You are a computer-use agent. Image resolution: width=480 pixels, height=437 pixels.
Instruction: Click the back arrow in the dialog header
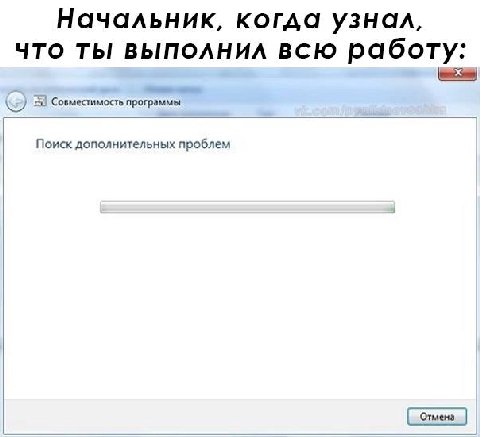click(x=15, y=101)
